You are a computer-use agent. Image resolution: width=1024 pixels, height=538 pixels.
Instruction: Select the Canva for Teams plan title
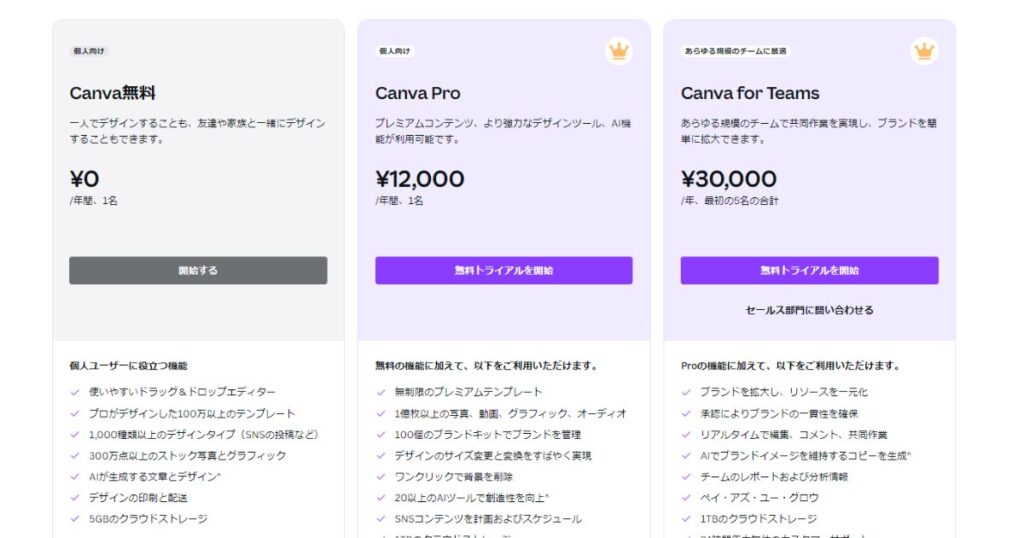750,93
